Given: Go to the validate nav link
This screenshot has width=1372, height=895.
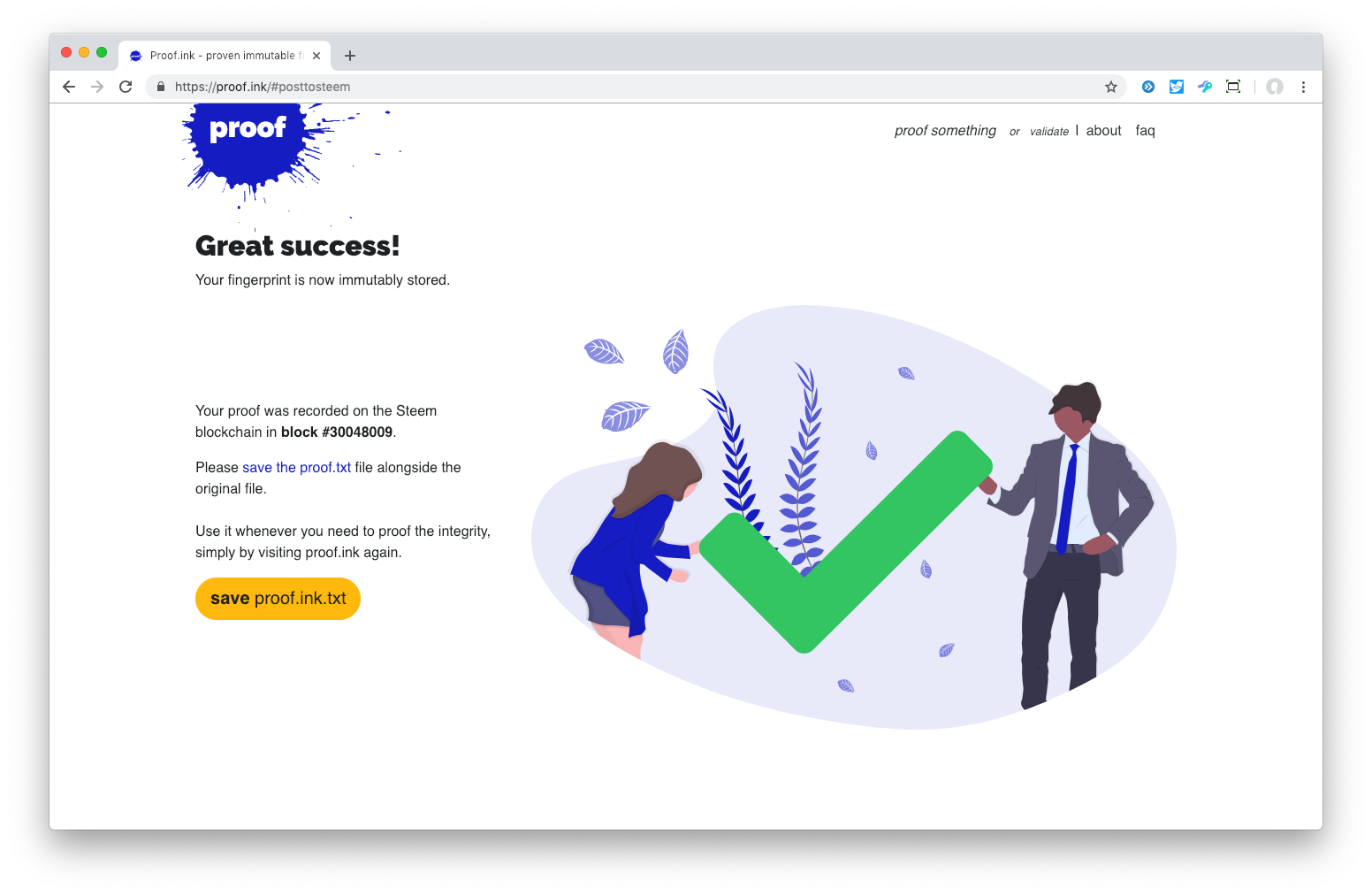Looking at the screenshot, I should [x=1049, y=132].
